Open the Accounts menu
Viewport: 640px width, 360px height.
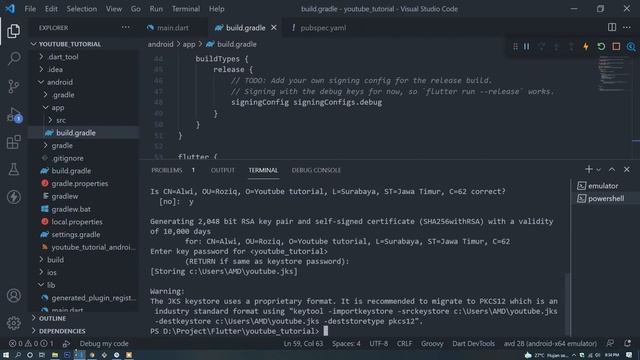pos(13,295)
